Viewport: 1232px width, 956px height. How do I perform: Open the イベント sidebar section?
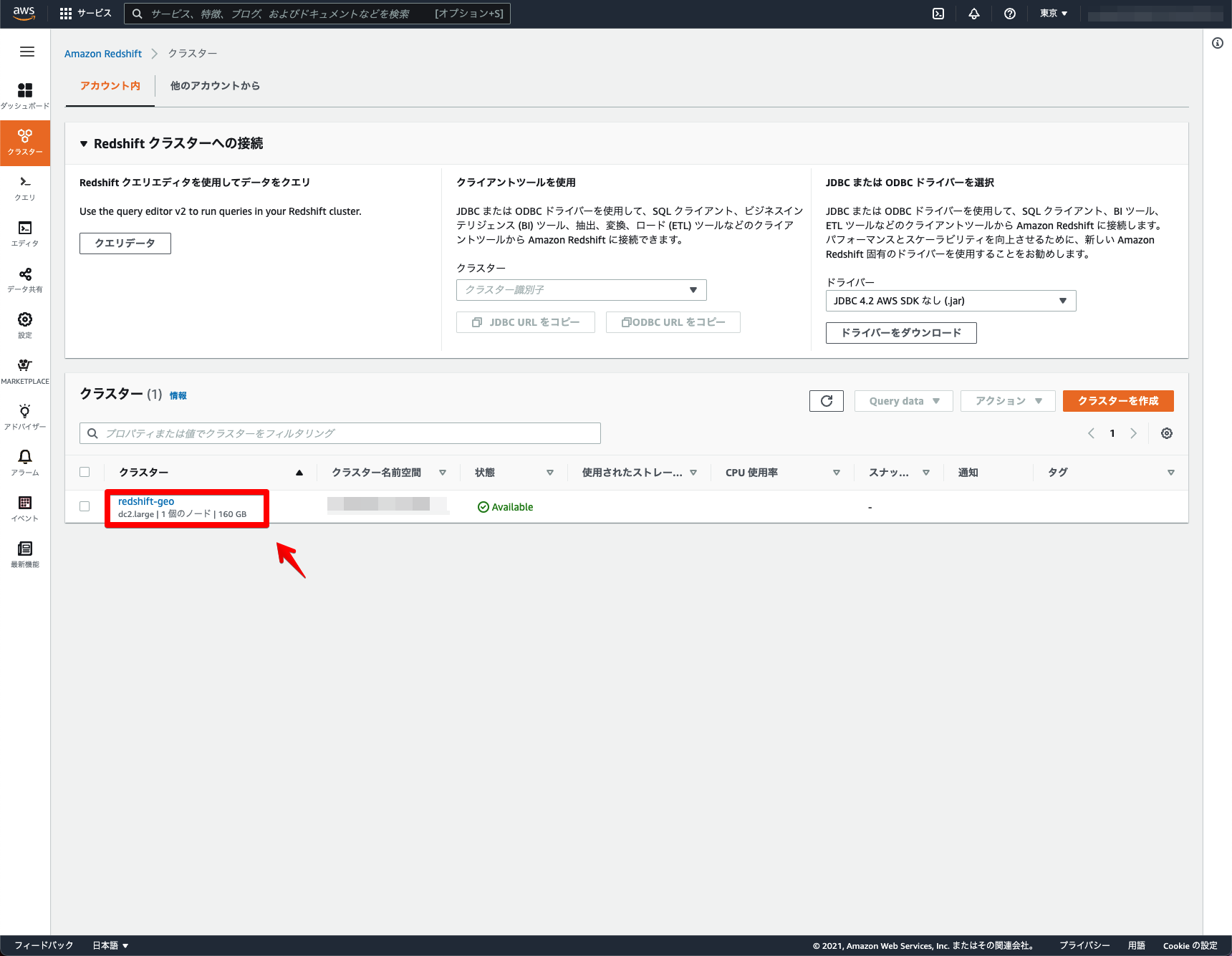coord(25,508)
